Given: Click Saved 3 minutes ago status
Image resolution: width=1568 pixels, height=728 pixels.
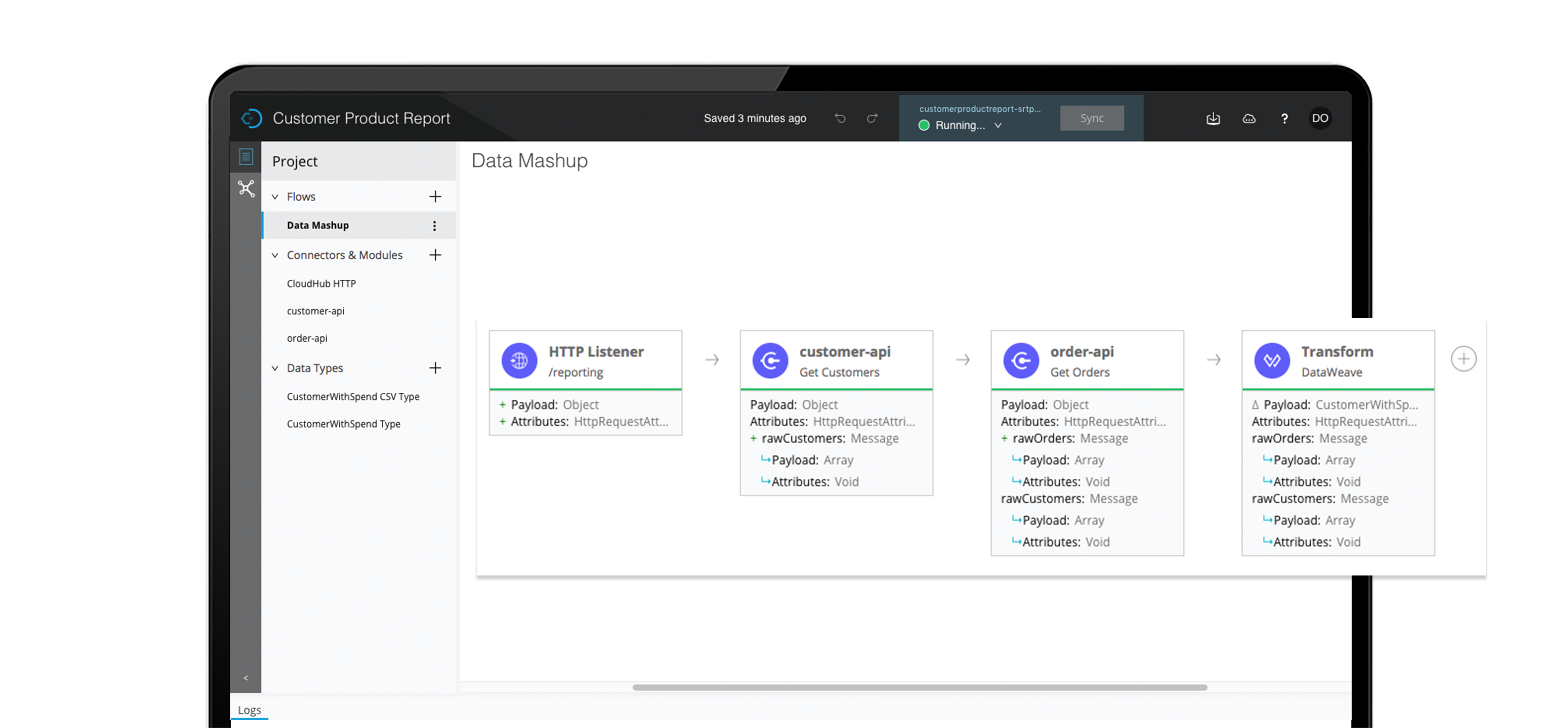Looking at the screenshot, I should click(x=755, y=118).
